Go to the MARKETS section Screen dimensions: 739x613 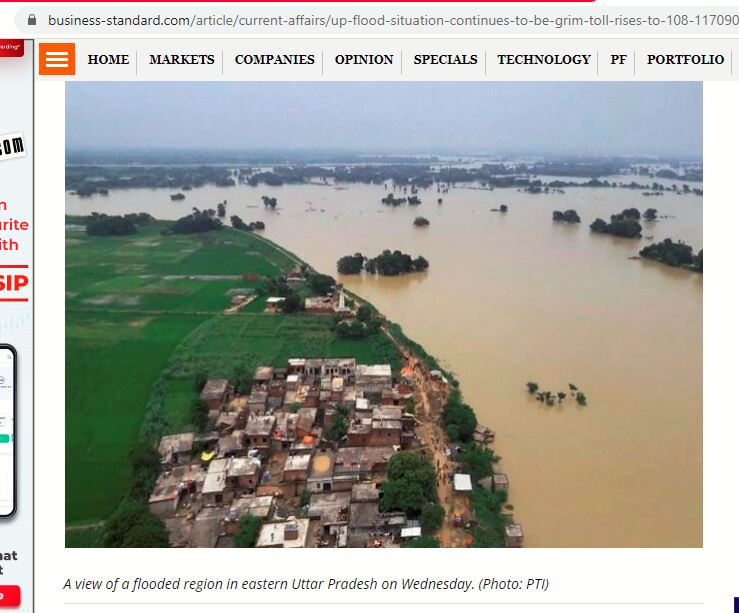point(181,59)
